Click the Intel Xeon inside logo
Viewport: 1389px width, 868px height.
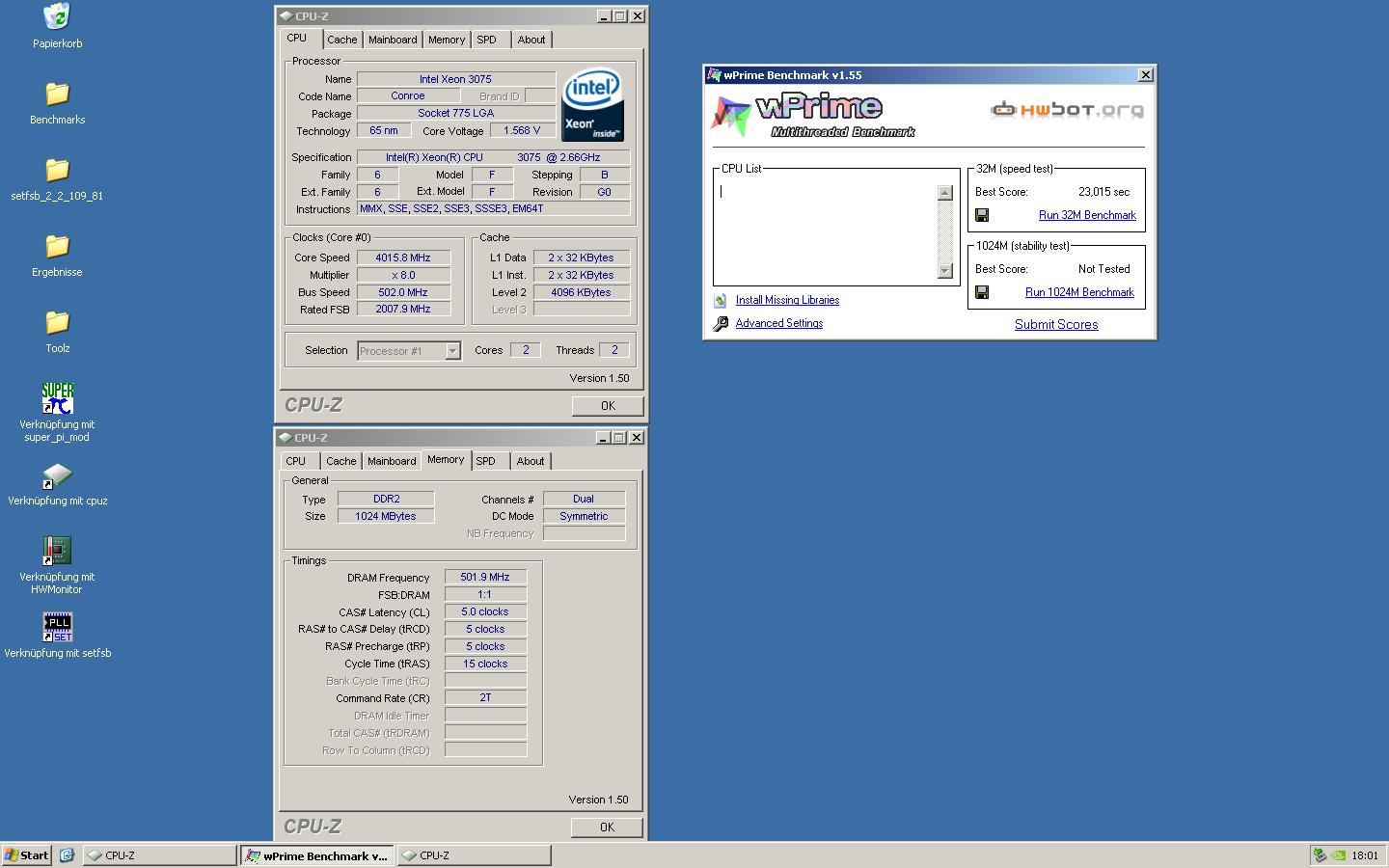point(592,104)
